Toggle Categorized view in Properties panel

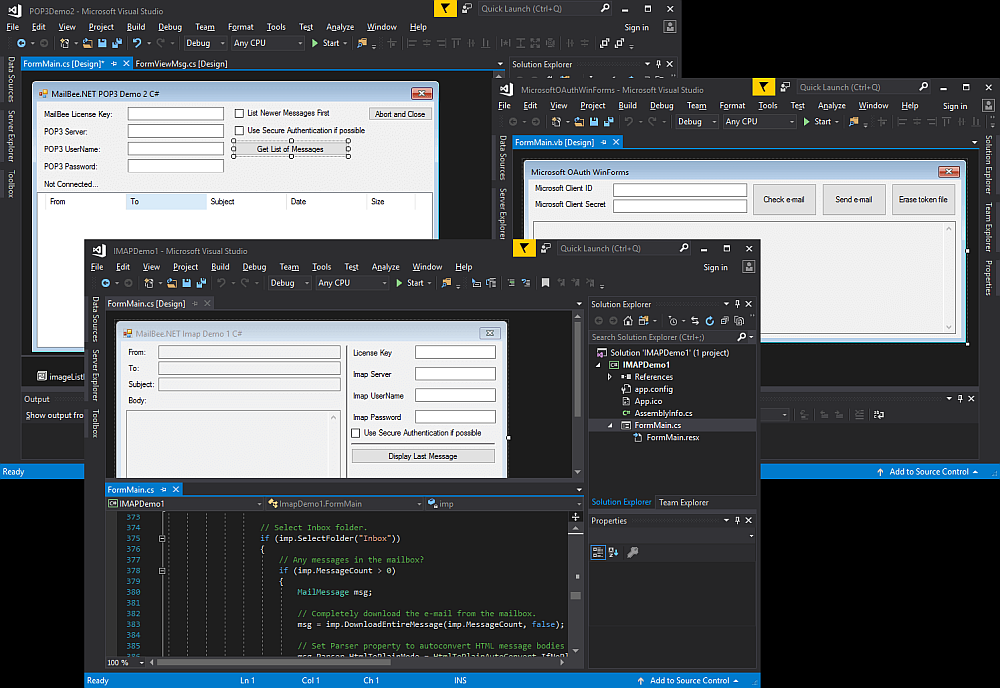[598, 552]
